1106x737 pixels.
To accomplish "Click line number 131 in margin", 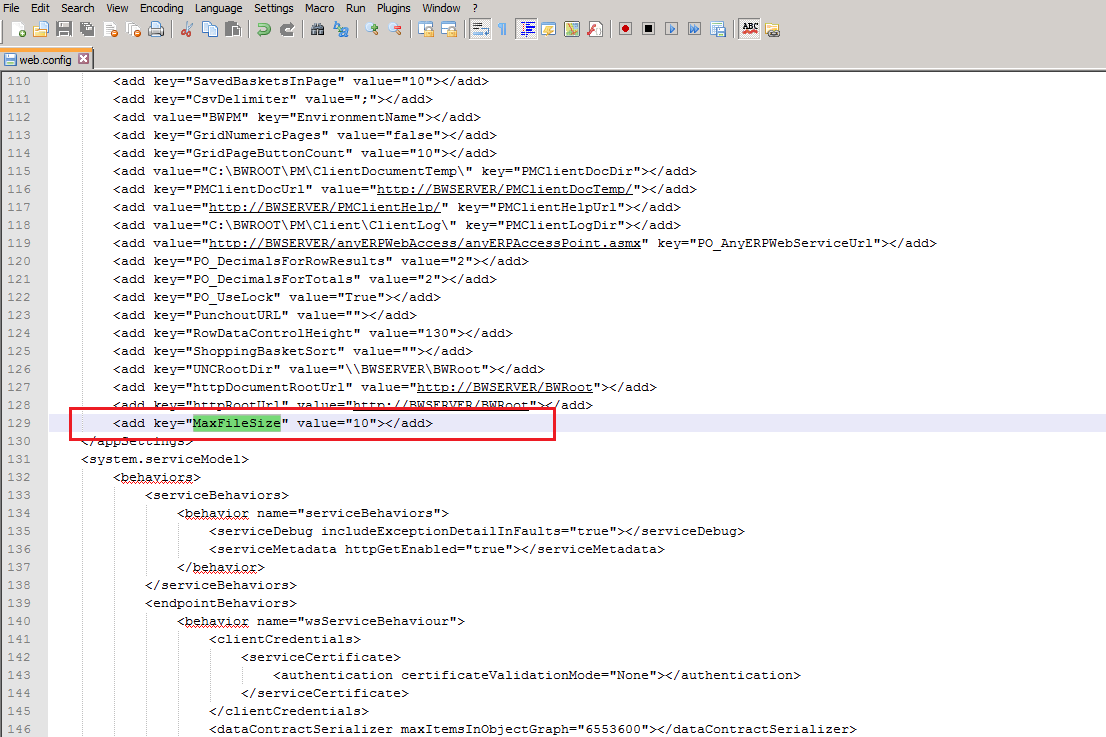I will click(19, 459).
